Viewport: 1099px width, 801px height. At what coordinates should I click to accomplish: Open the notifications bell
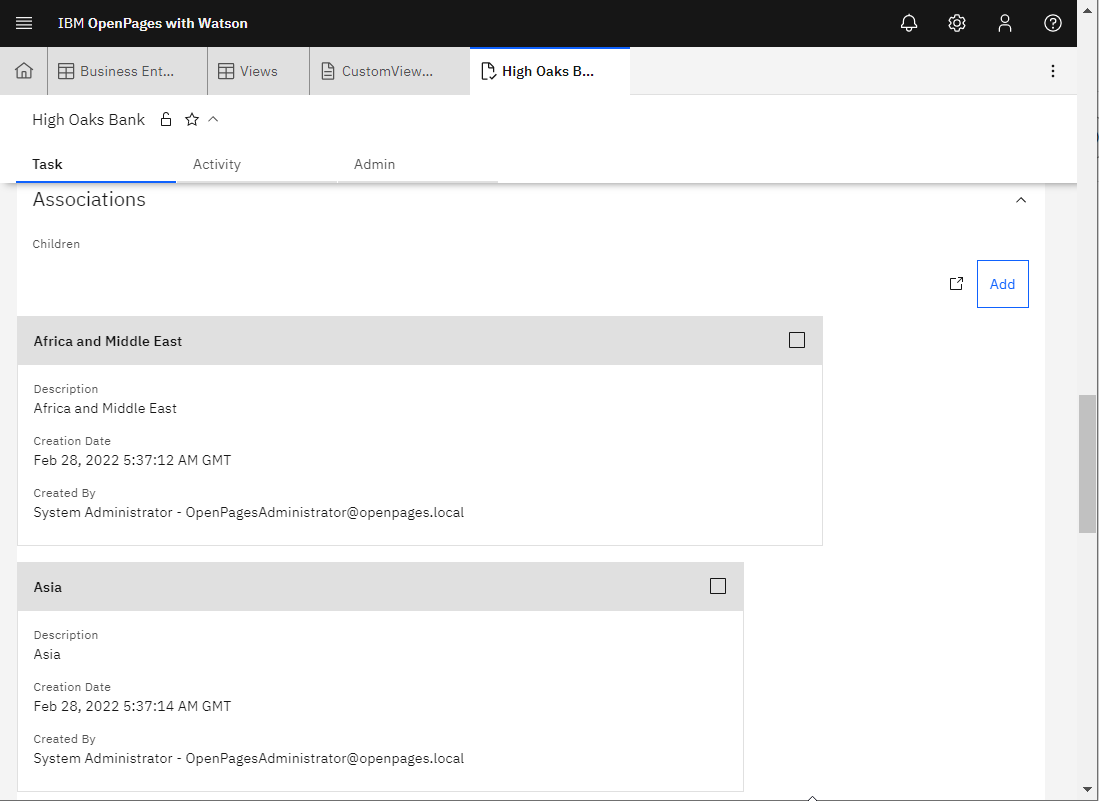[x=909, y=23]
